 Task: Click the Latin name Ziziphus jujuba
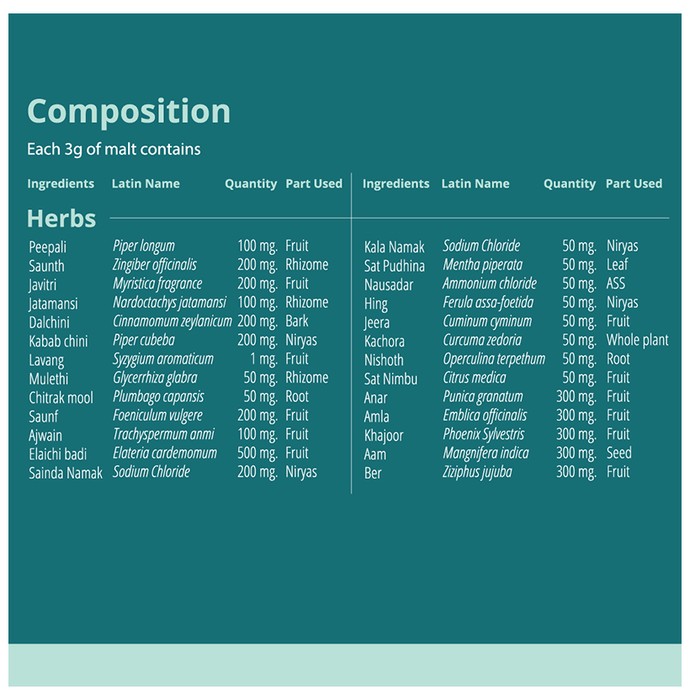click(x=477, y=472)
